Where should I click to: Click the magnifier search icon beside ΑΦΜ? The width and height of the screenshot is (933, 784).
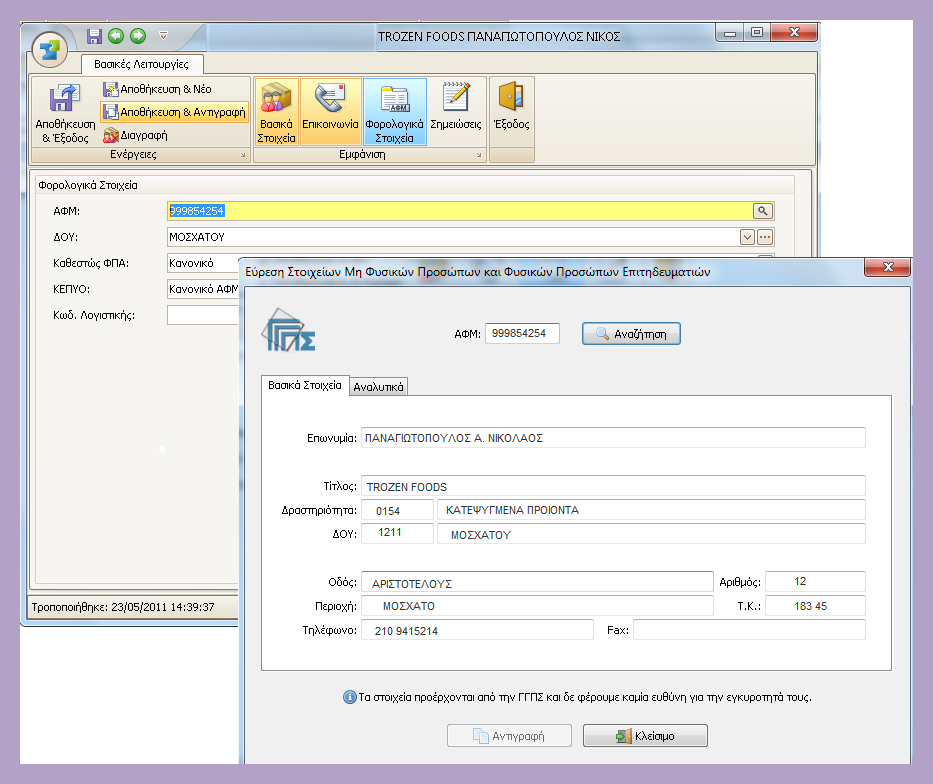click(x=762, y=211)
